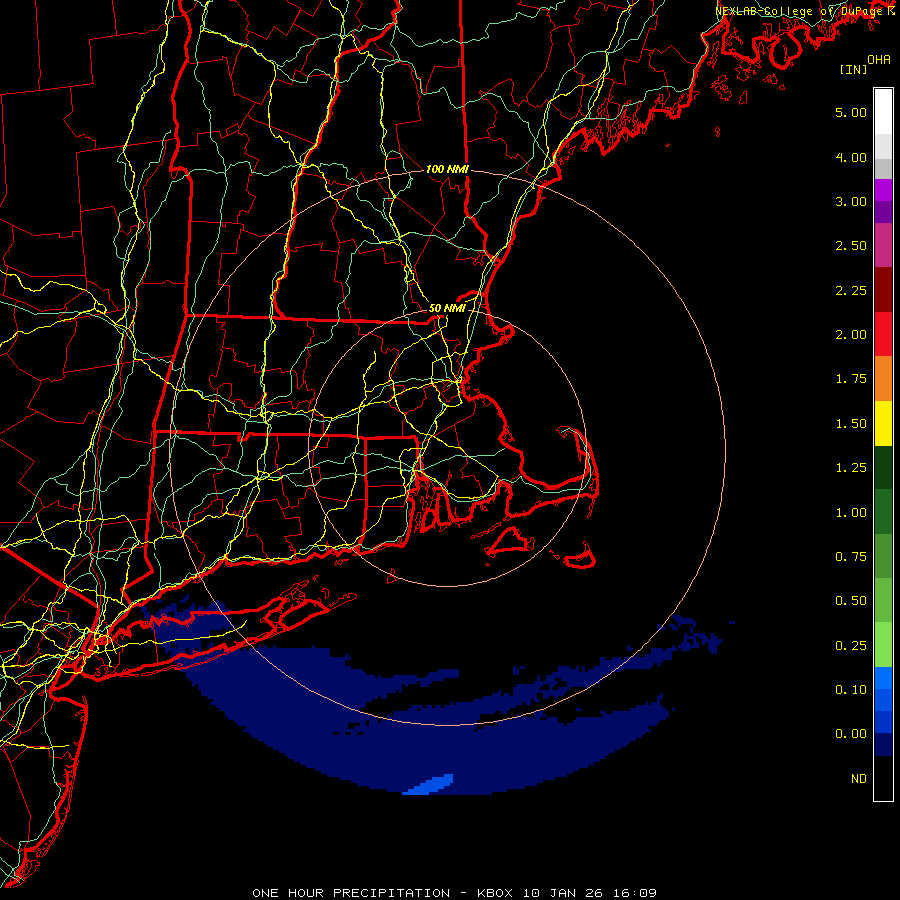Choose the yellow swatch beside 1.50

(883, 423)
